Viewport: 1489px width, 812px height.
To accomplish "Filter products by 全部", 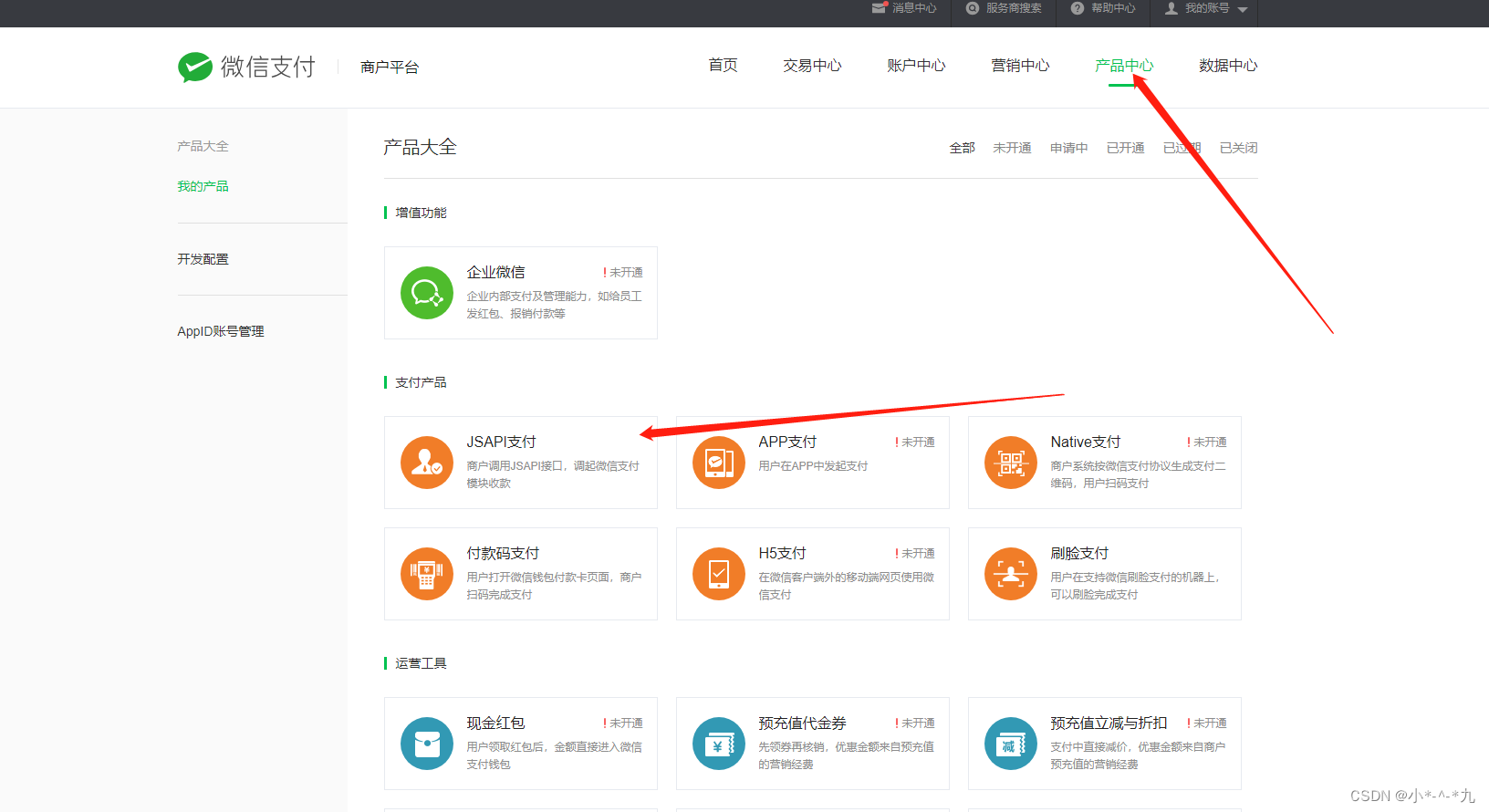I will coord(962,148).
